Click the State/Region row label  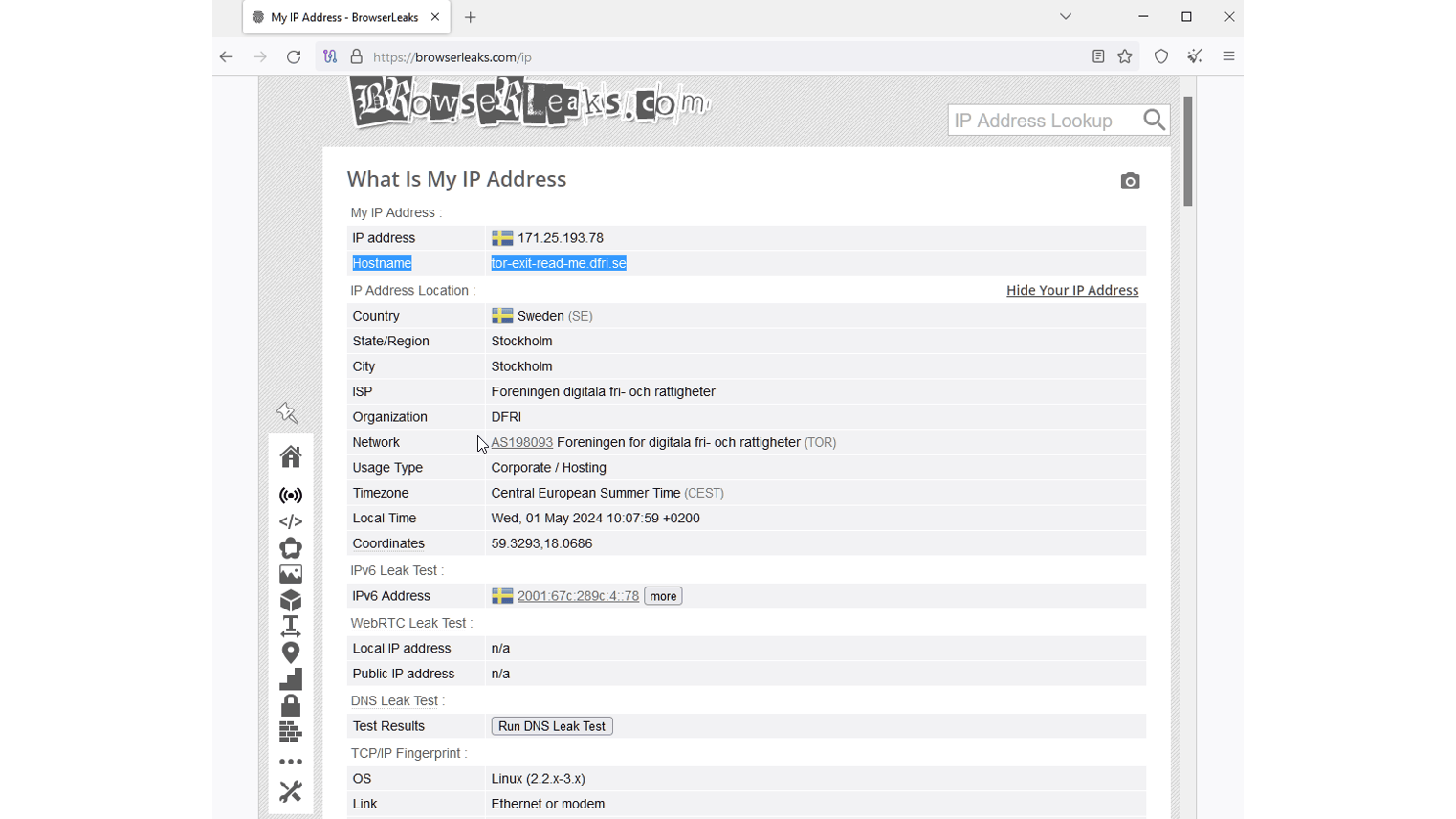[x=390, y=341]
